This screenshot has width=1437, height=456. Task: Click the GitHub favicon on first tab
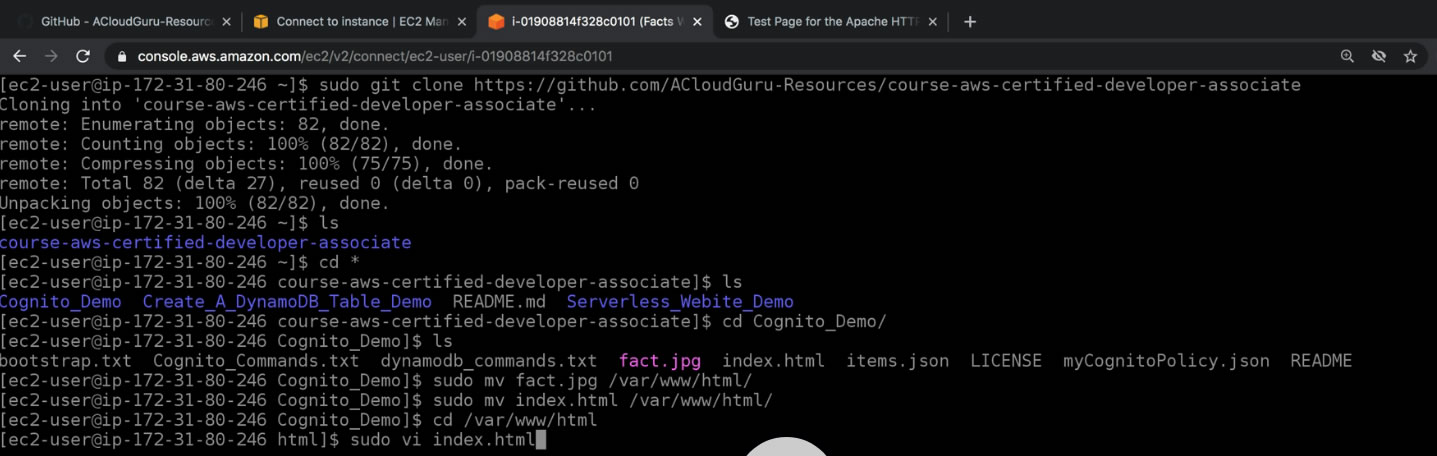[25, 22]
